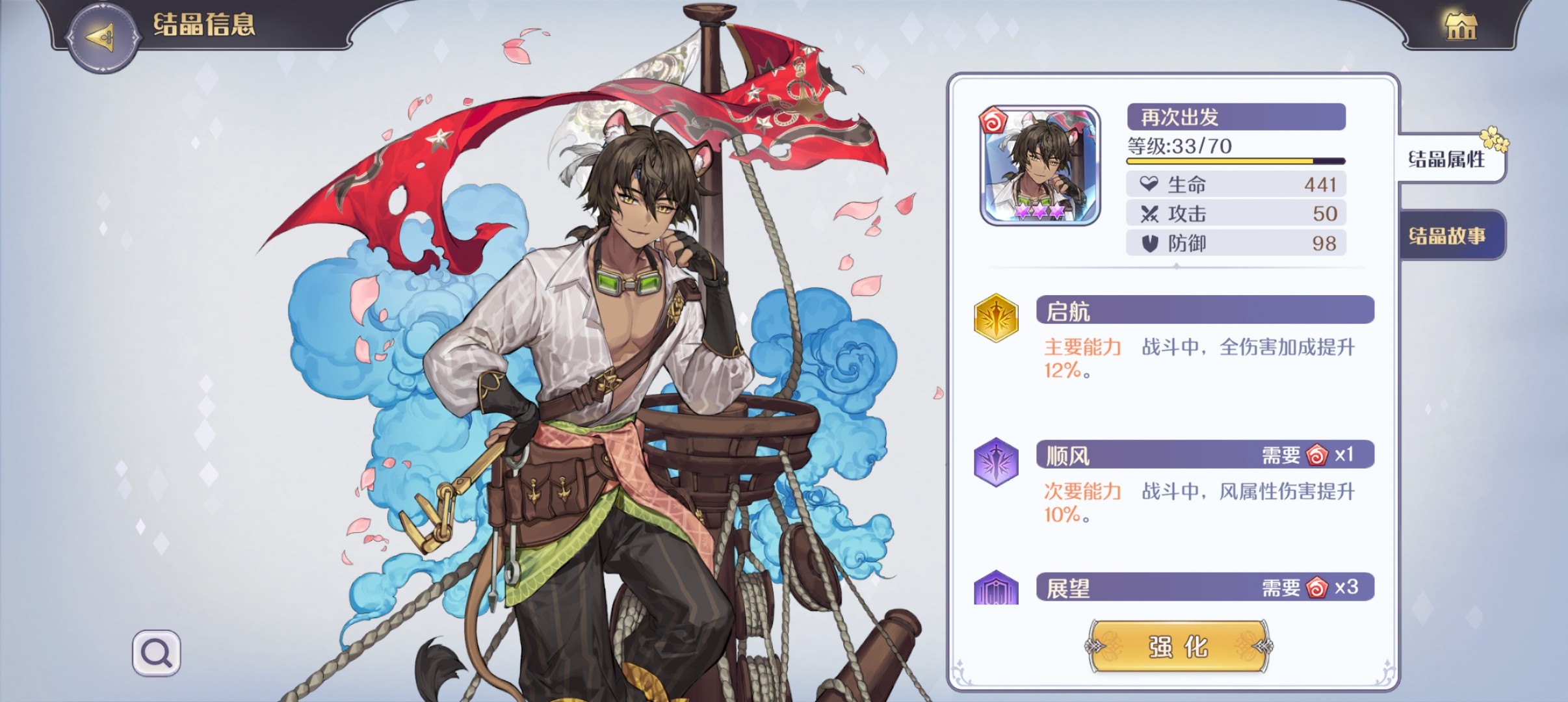Image resolution: width=1568 pixels, height=702 pixels.
Task: Click the back arrow button
Action: click(102, 36)
